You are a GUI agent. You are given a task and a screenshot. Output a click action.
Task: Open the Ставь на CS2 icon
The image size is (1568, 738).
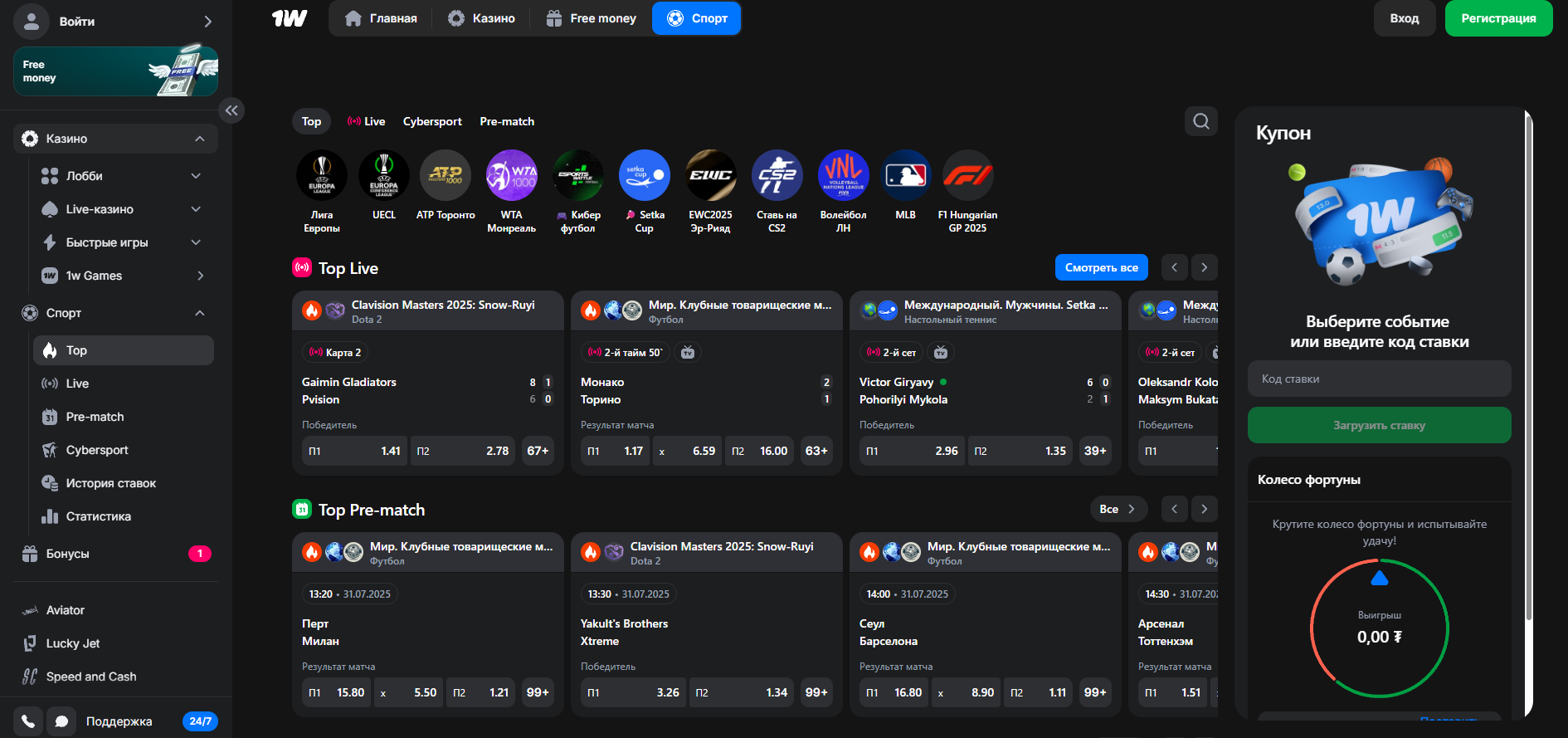click(777, 175)
